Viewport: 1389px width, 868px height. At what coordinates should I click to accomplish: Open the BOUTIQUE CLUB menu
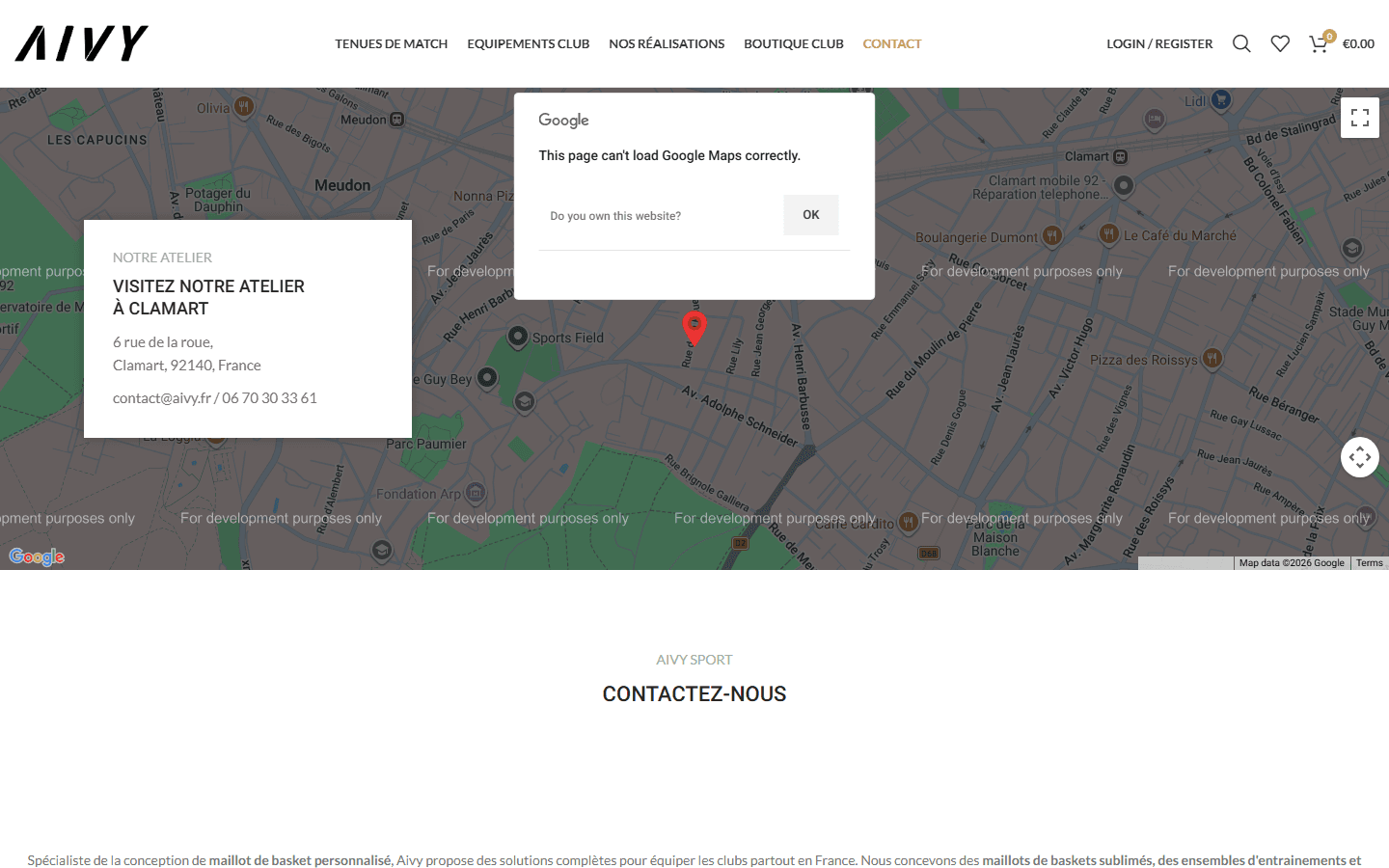click(793, 43)
